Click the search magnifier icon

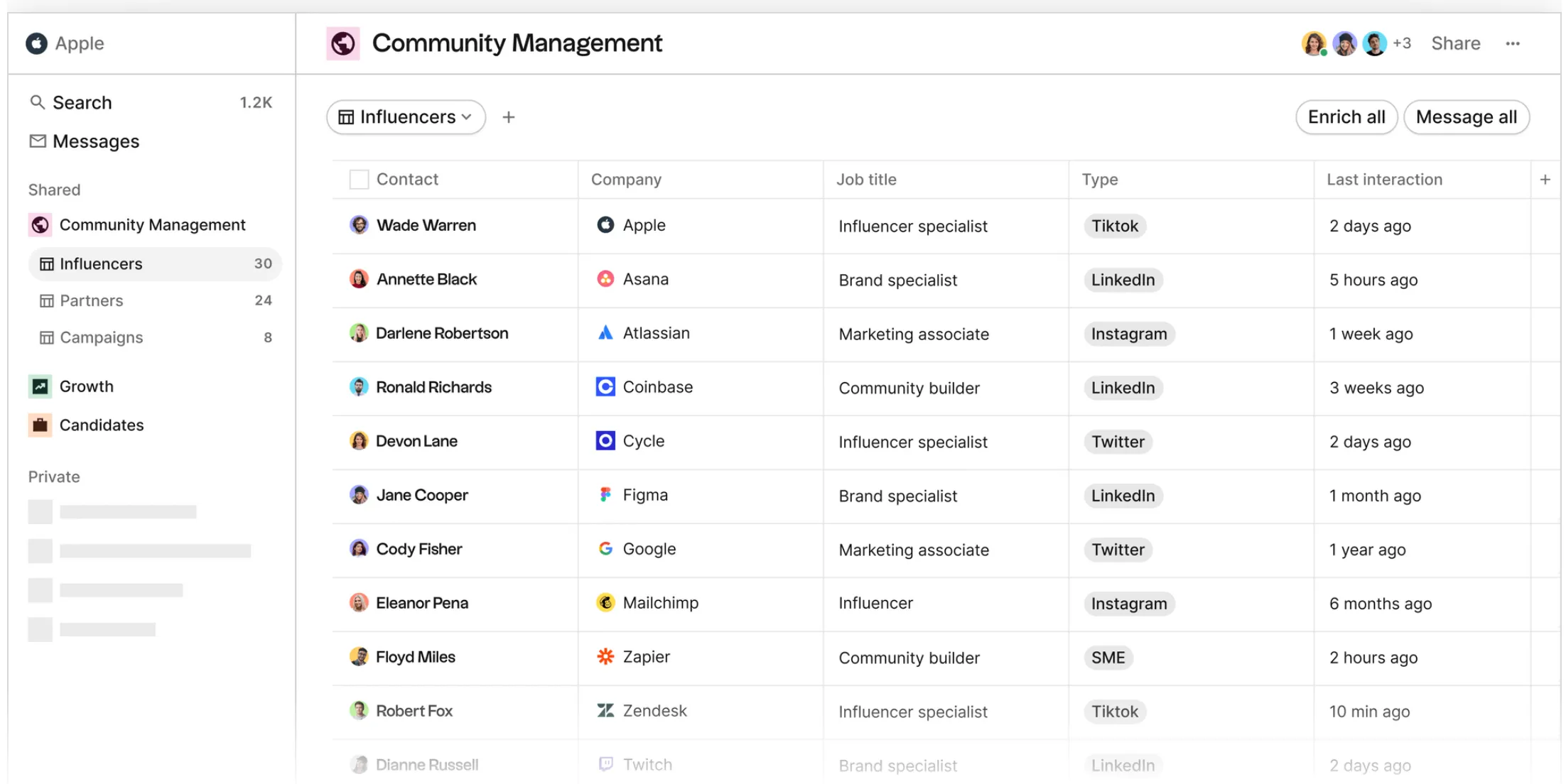37,102
